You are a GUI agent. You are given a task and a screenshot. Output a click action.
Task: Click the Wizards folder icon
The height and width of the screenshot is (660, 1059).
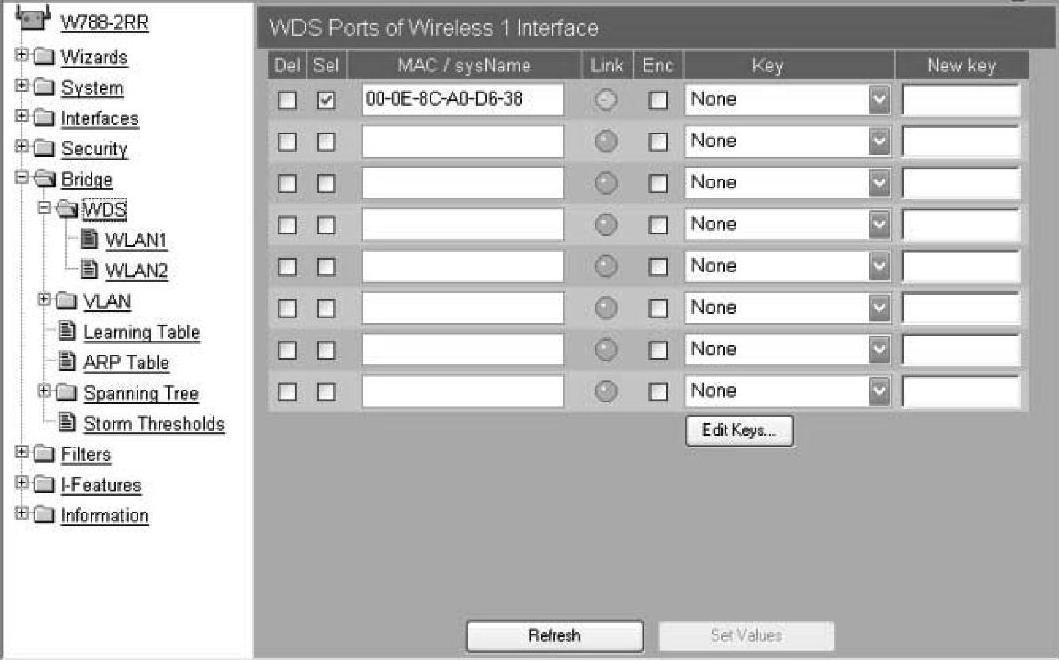click(46, 58)
